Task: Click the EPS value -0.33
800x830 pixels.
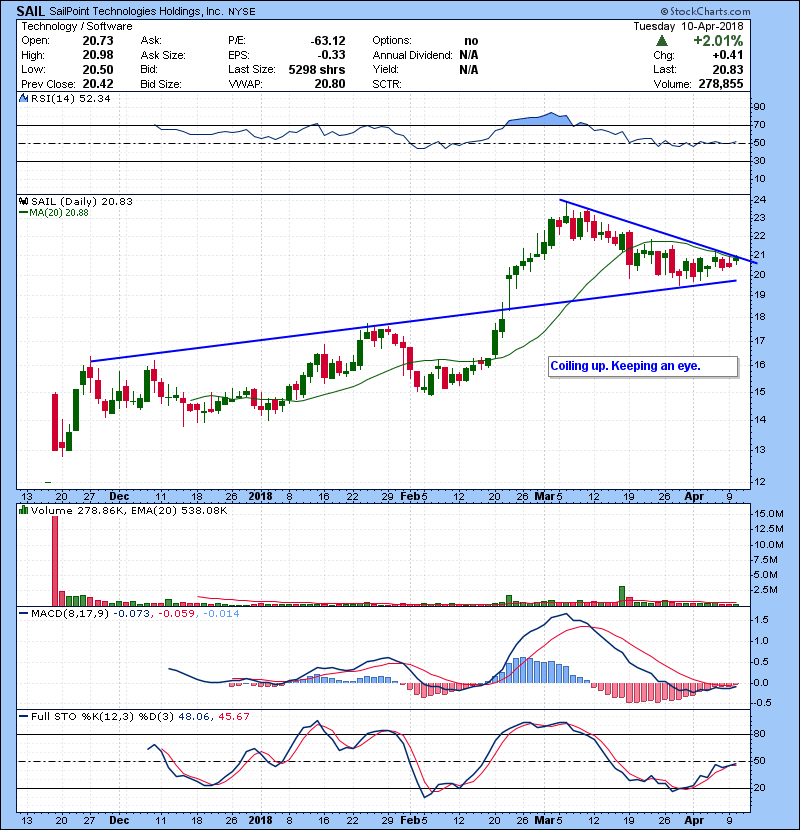Action: pyautogui.click(x=331, y=55)
